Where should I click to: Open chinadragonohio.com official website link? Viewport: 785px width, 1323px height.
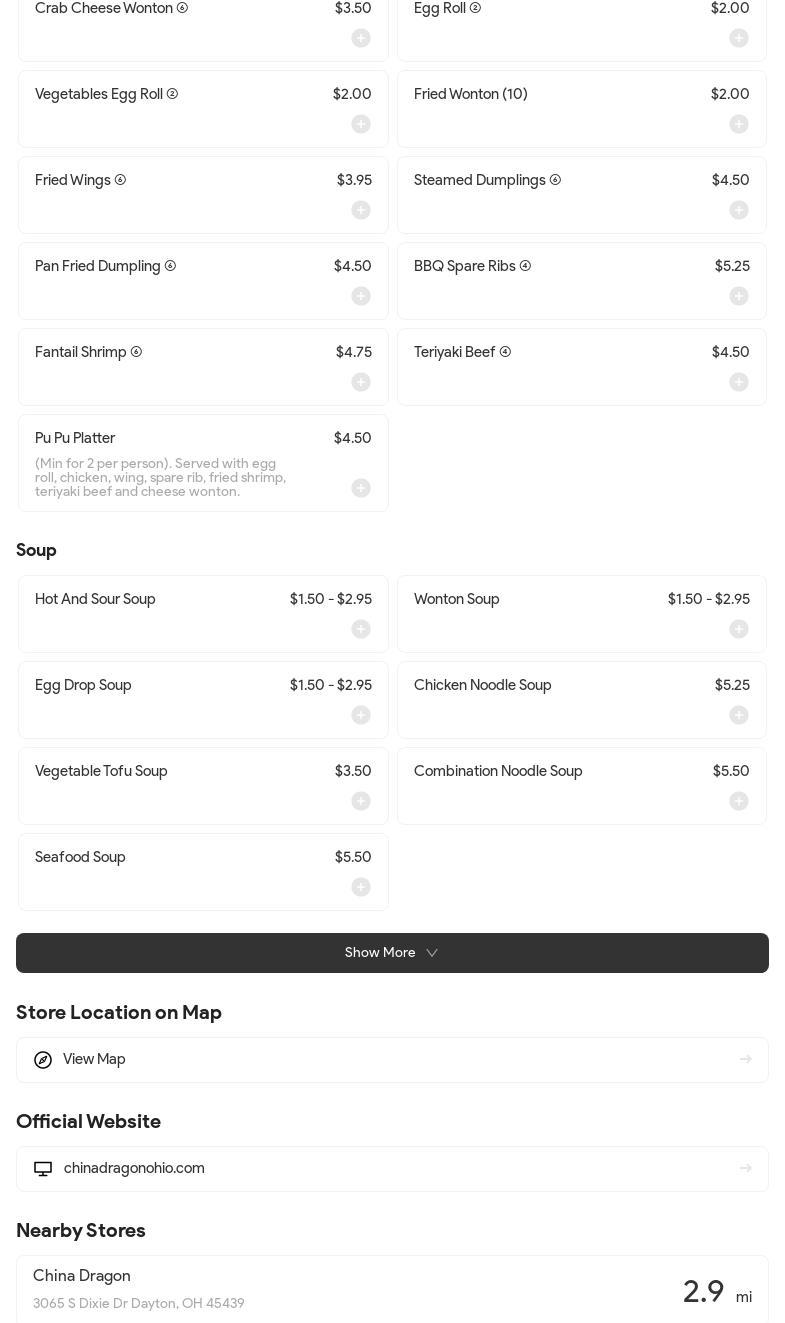(134, 1168)
